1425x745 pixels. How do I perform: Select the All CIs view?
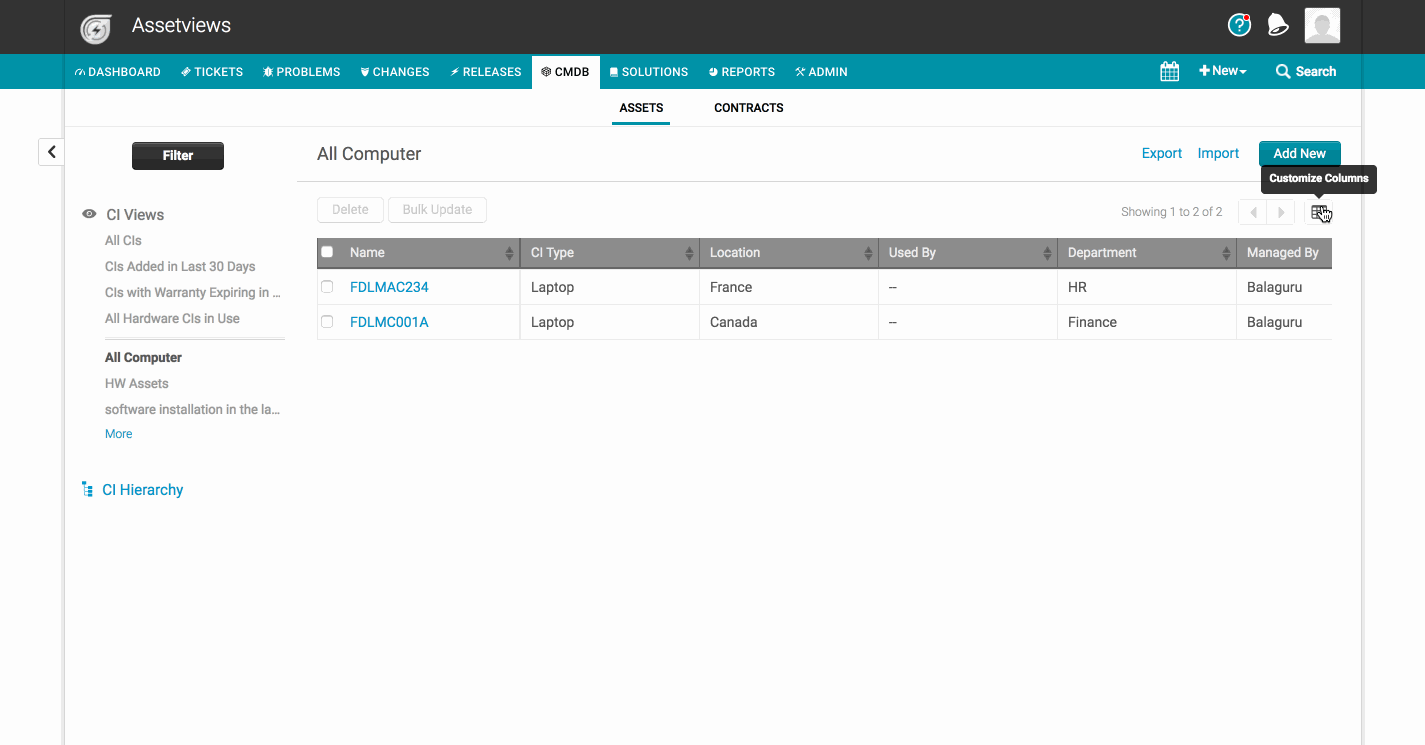pos(123,241)
